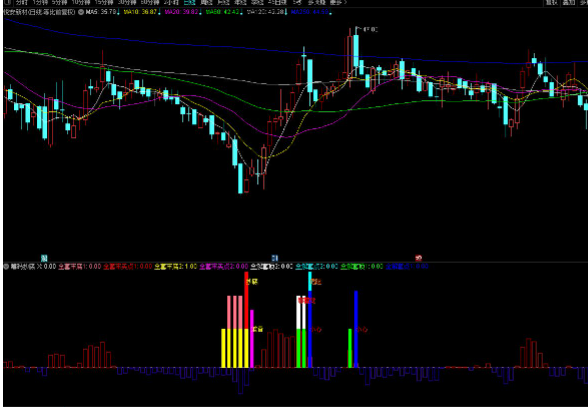The width and height of the screenshot is (588, 407).
Task: Click the blue event marker on date axis
Action: pos(275,258)
